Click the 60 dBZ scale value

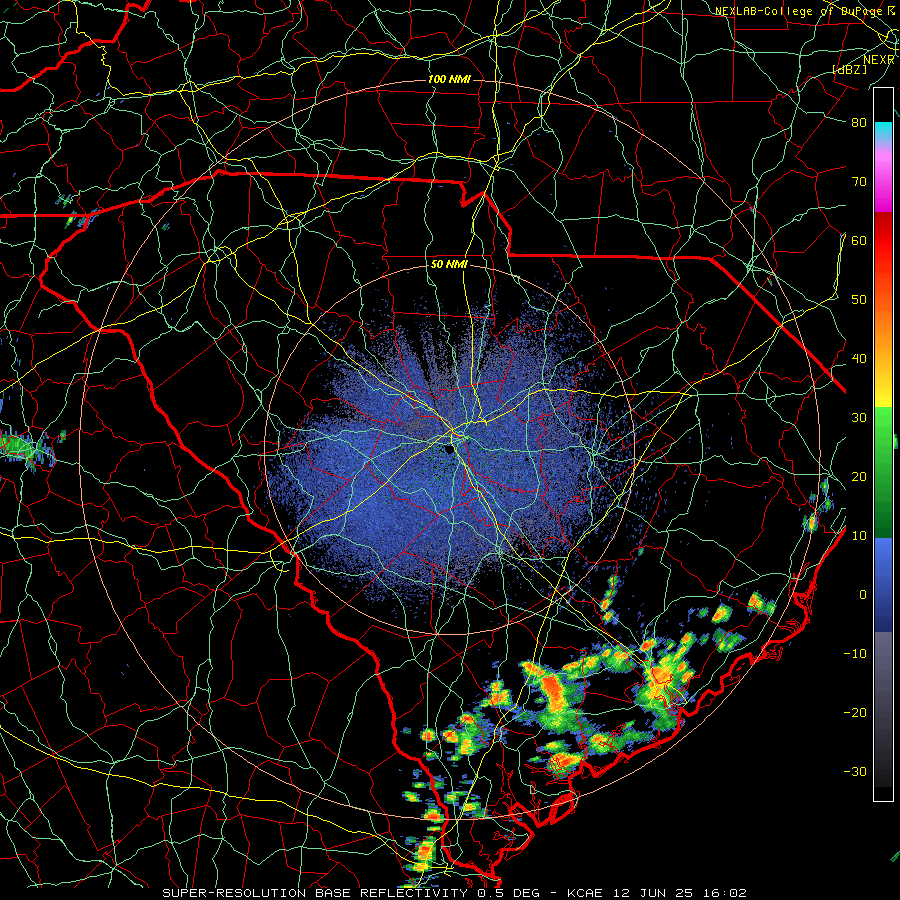point(859,240)
